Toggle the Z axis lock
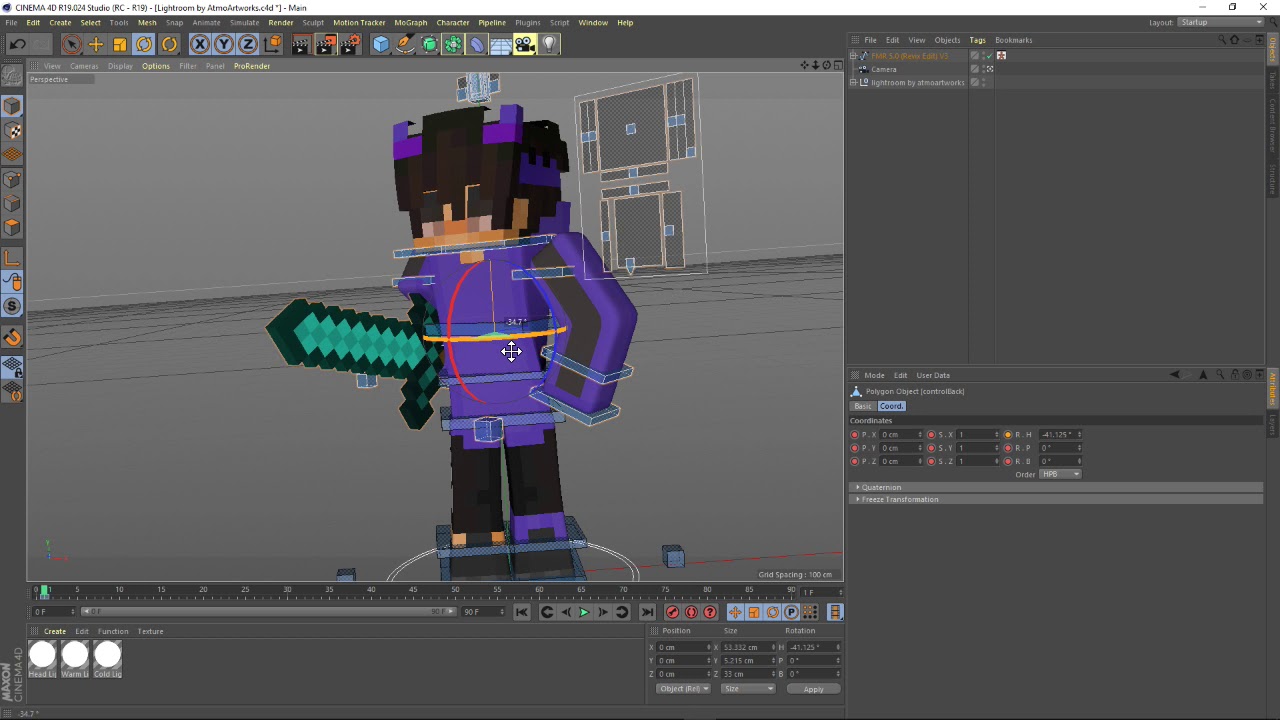This screenshot has width=1280, height=720. pos(247,44)
